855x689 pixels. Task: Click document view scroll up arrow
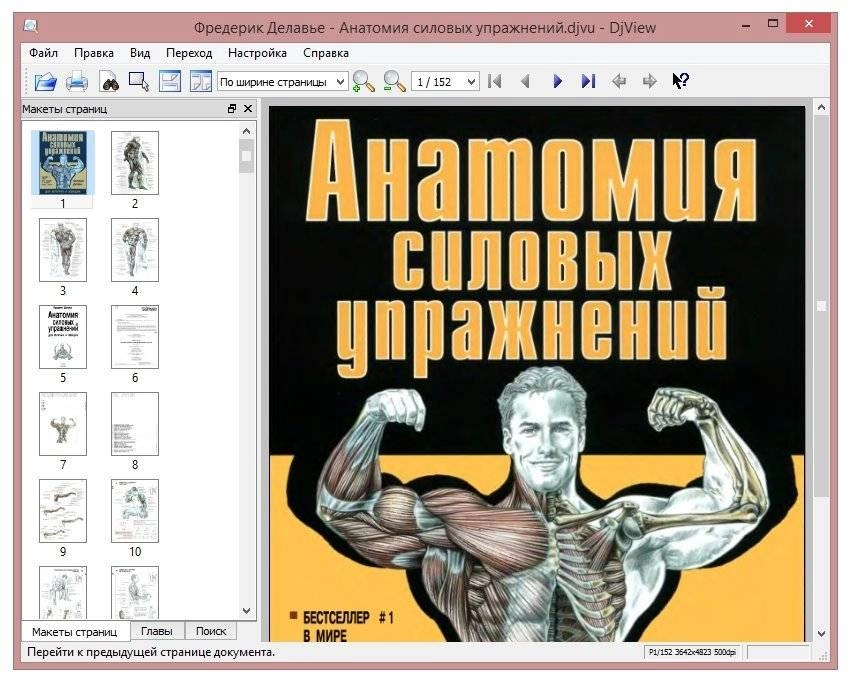[x=821, y=108]
